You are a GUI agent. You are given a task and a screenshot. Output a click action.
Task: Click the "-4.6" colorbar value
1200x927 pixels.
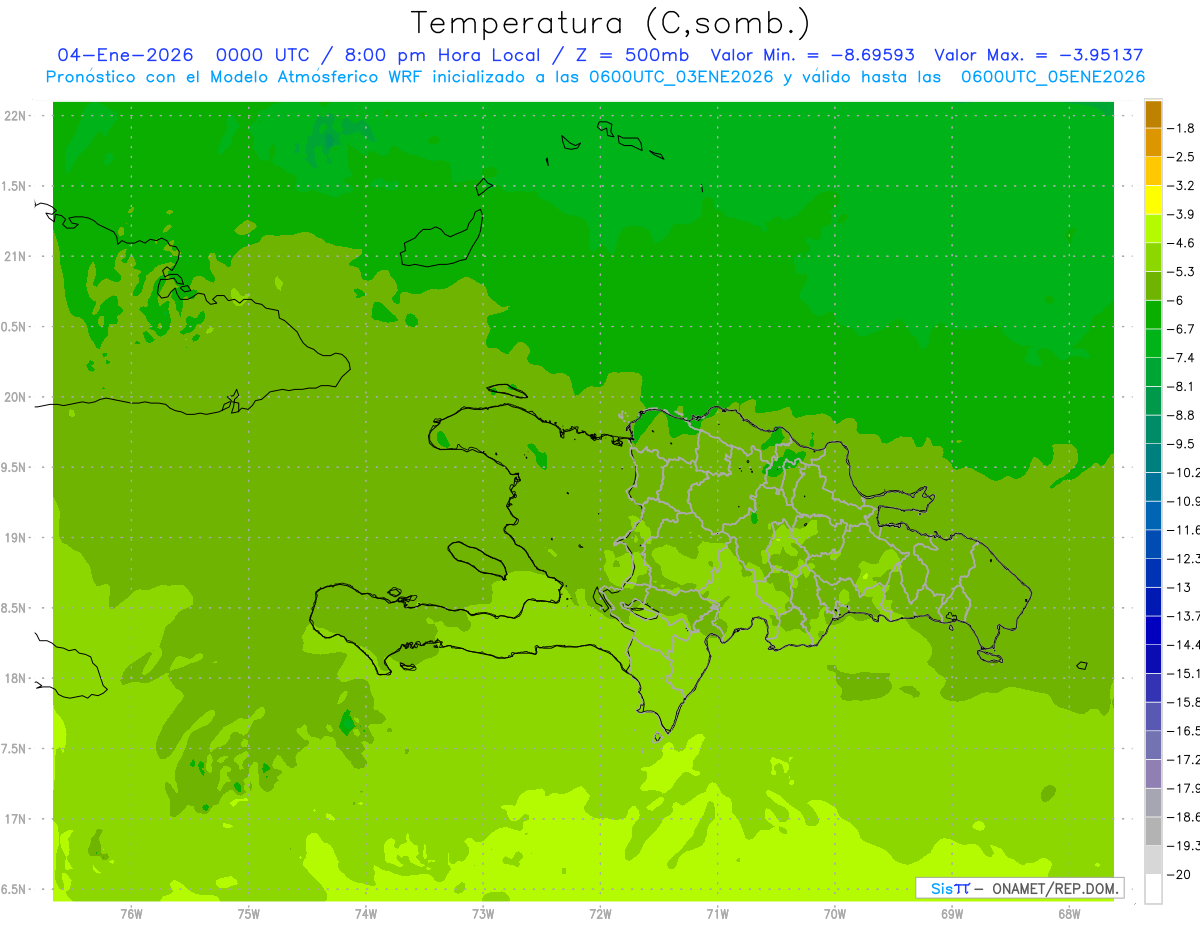click(1182, 244)
